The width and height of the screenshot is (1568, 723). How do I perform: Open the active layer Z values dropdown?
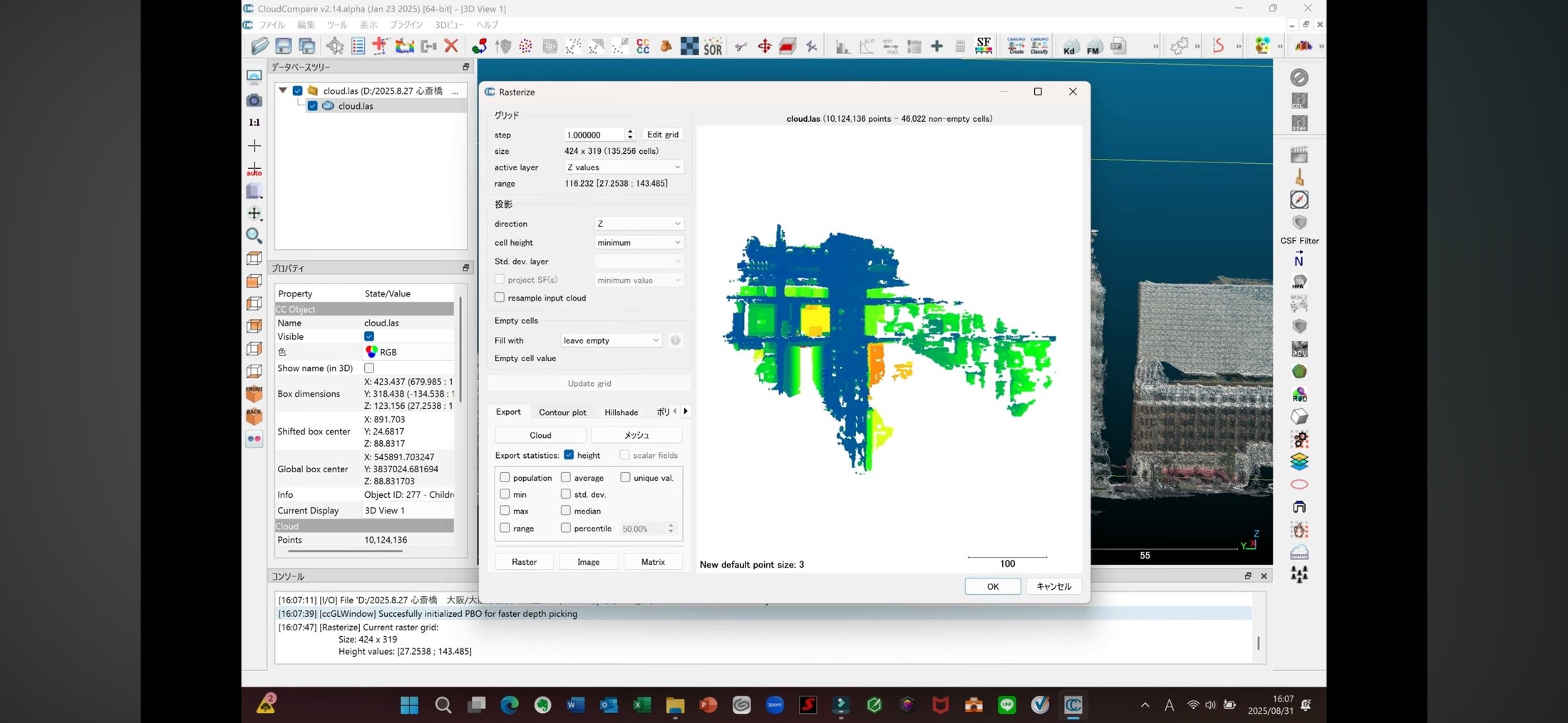[624, 167]
